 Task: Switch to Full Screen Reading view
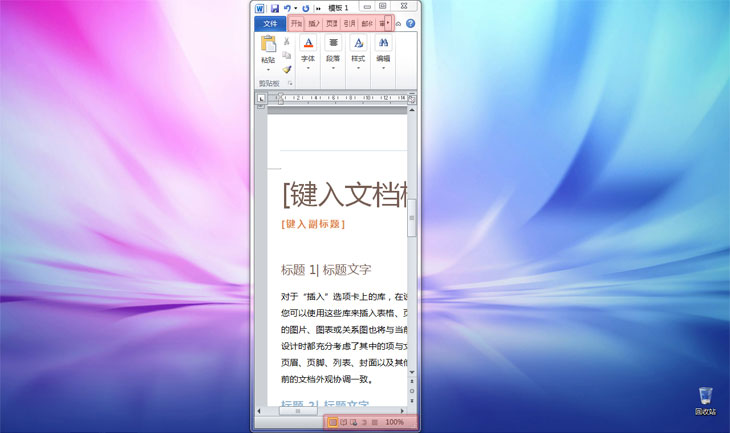[343, 422]
